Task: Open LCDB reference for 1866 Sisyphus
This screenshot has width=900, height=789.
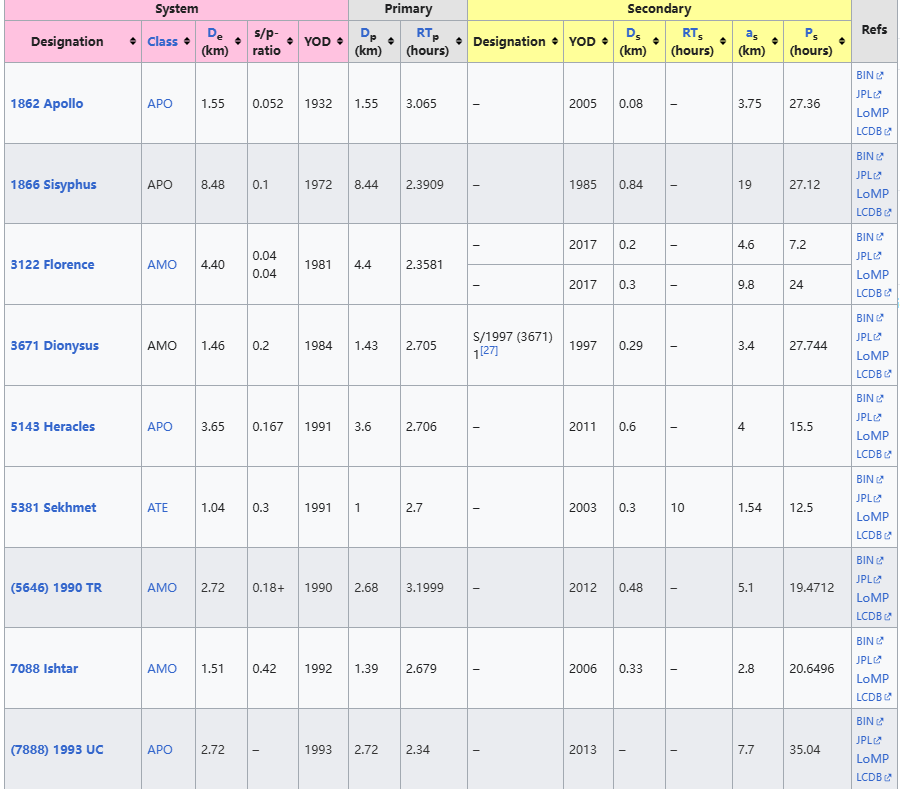Action: (x=868, y=212)
